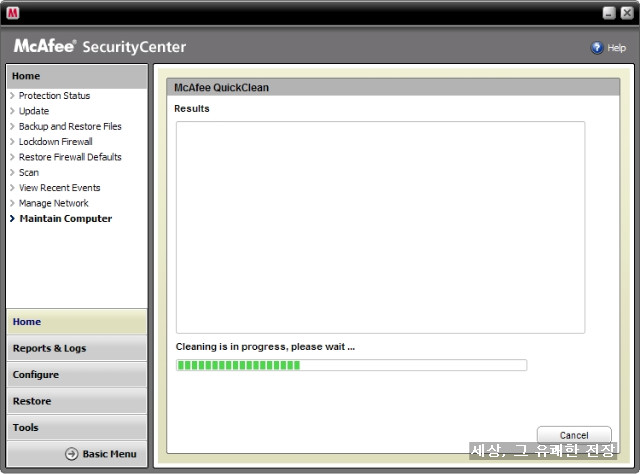Click the Home header at the top of the sidebar
640x474 pixels.
tap(77, 76)
